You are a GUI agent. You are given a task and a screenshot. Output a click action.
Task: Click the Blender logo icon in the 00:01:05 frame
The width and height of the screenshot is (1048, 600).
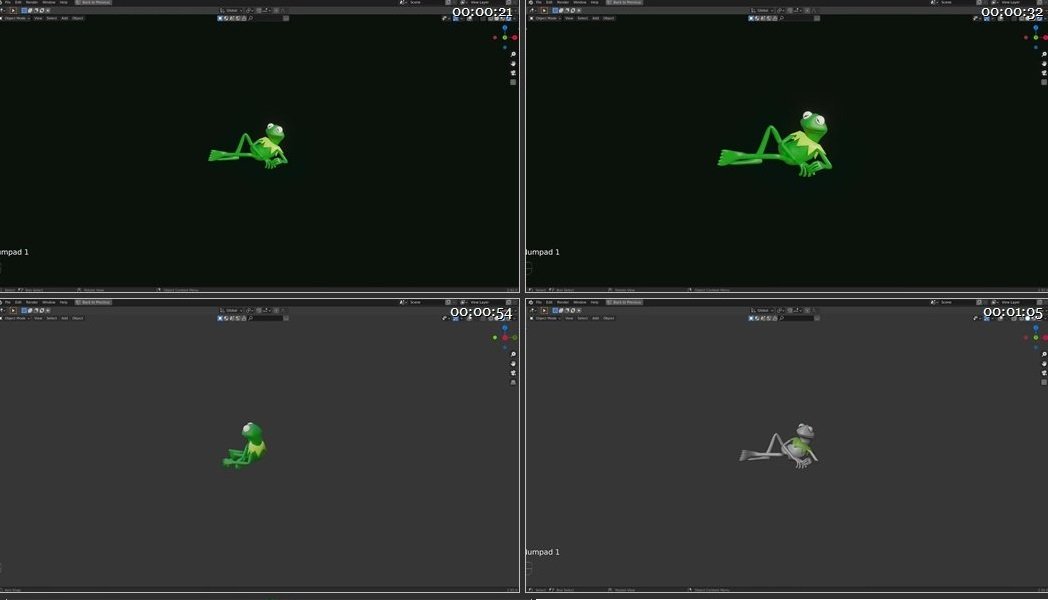click(531, 303)
